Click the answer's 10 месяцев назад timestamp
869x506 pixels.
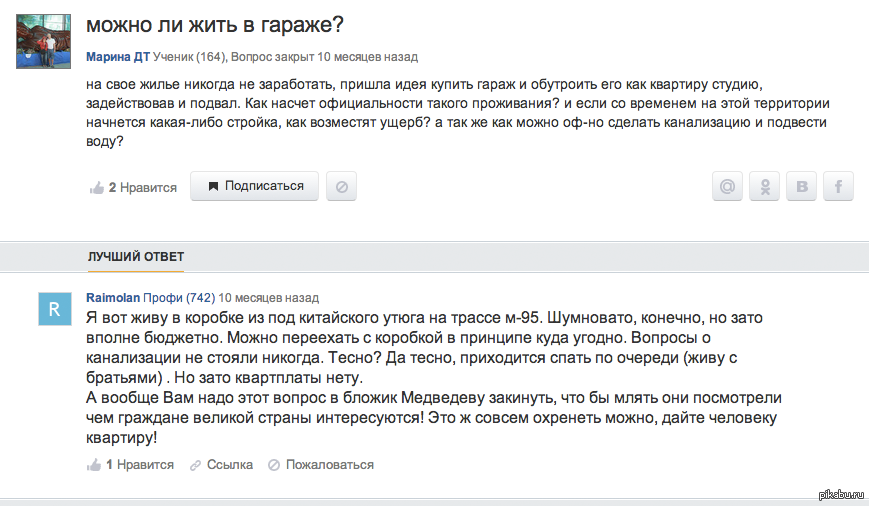[x=268, y=298]
